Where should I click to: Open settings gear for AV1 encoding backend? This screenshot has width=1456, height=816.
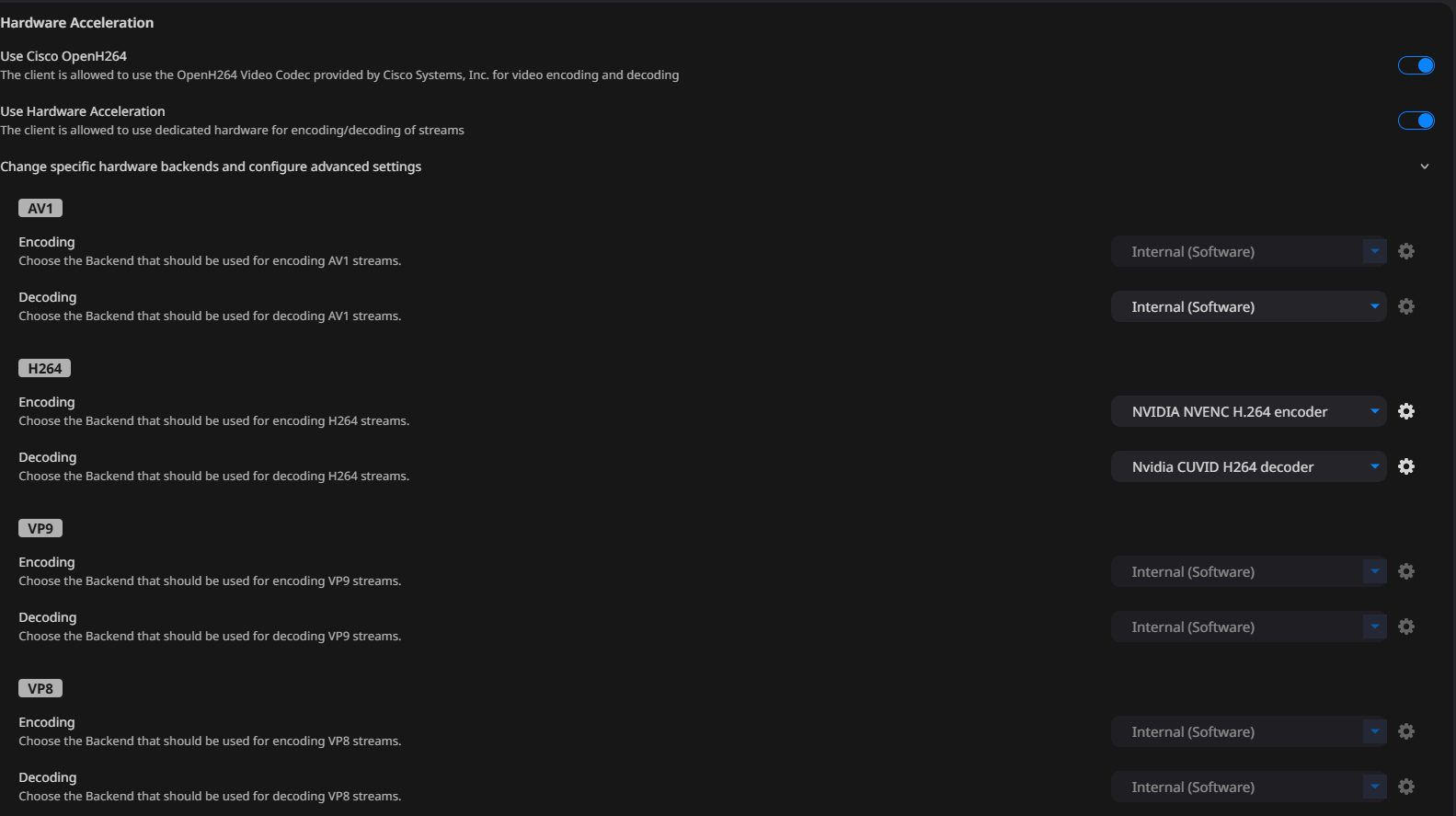(x=1406, y=251)
